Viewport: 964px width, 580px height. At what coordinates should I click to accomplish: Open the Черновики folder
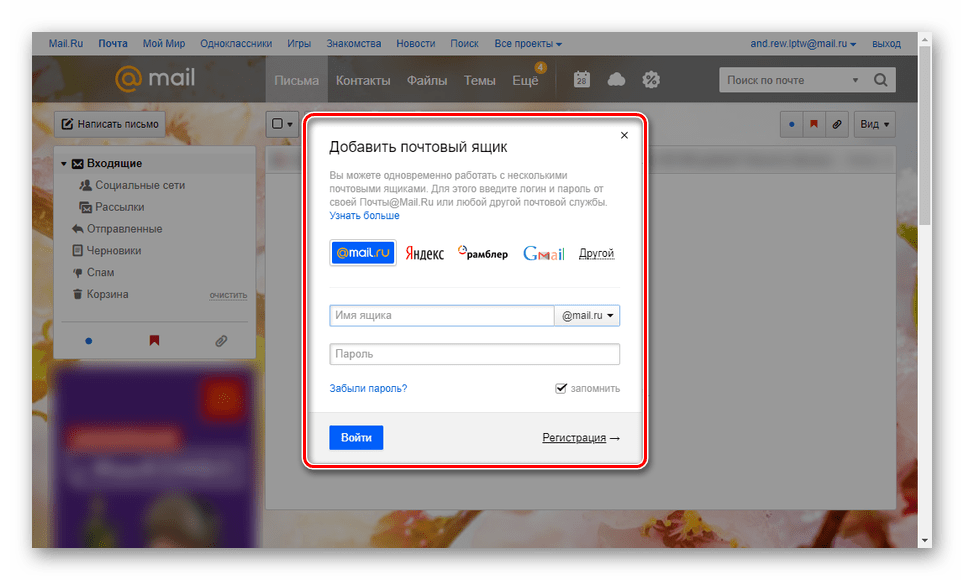coord(114,251)
